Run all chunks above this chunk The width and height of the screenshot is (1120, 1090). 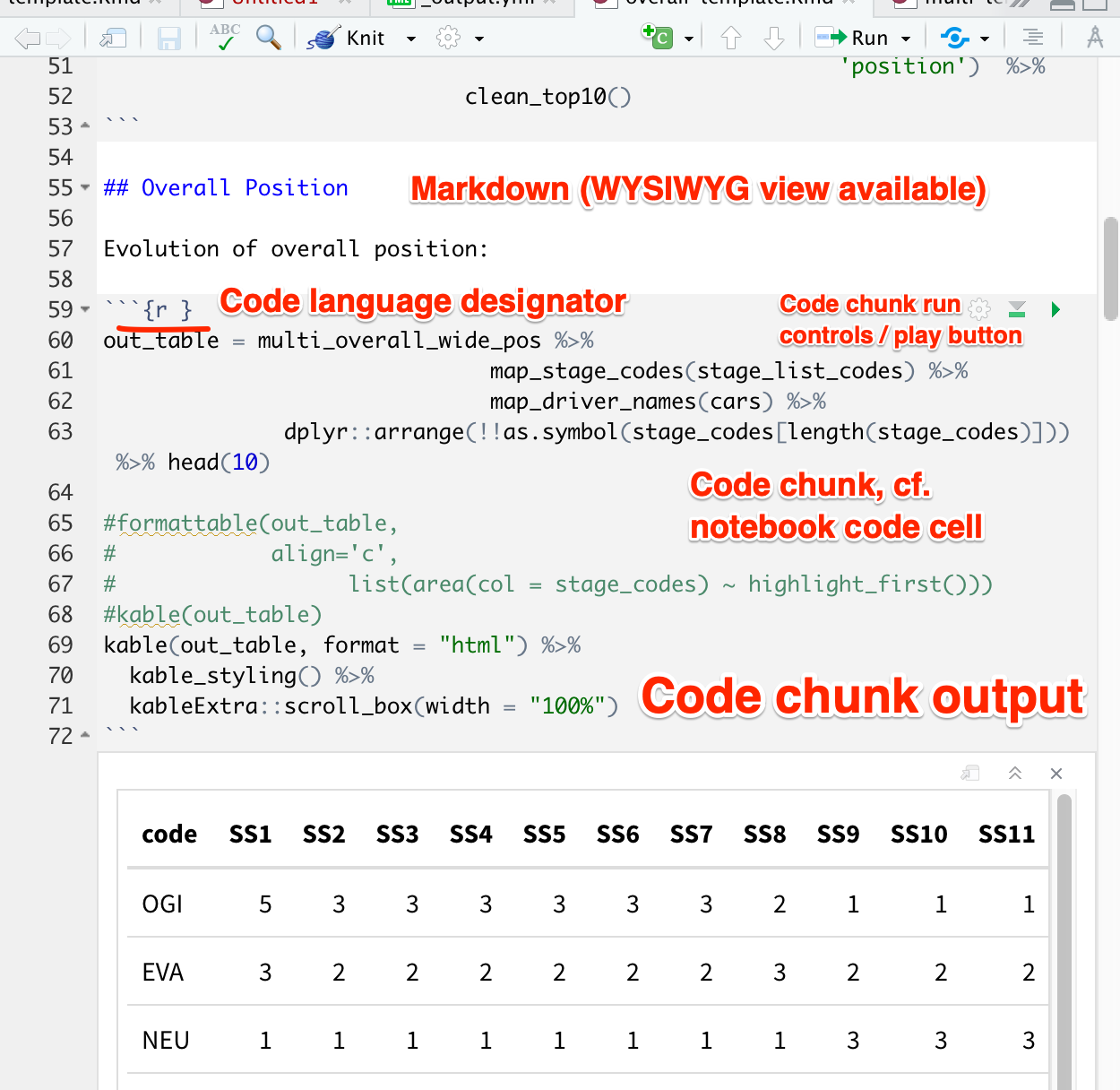coord(1017,309)
